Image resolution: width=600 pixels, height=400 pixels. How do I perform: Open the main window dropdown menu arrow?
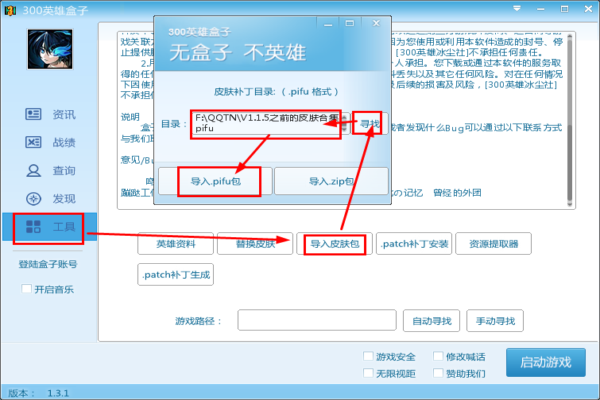pos(517,9)
